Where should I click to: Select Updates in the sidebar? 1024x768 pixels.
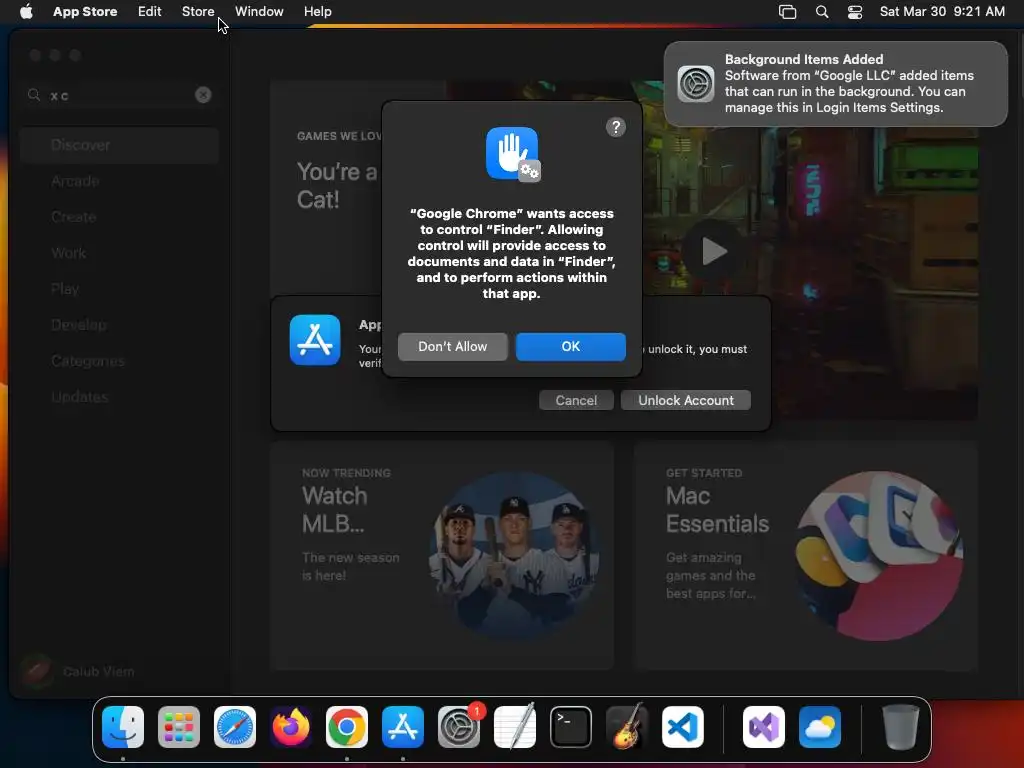(120, 396)
